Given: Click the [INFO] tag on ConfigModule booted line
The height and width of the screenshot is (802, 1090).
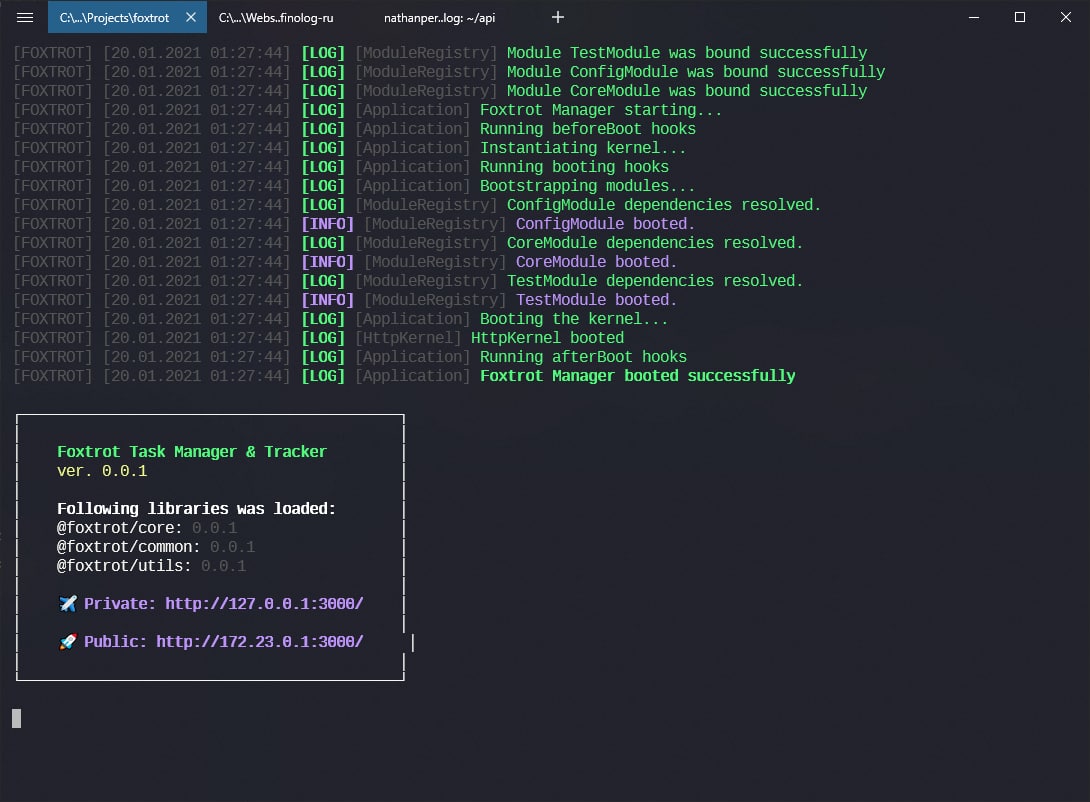Looking at the screenshot, I should (x=327, y=224).
